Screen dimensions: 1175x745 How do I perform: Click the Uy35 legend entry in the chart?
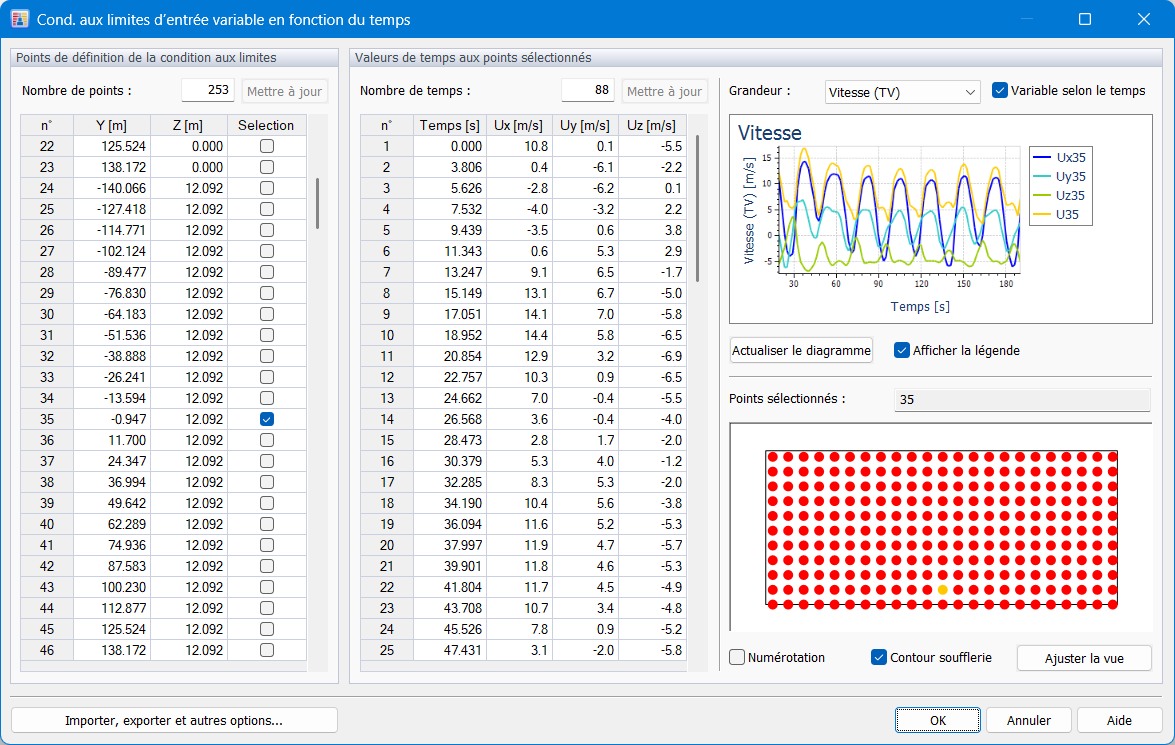[1060, 177]
